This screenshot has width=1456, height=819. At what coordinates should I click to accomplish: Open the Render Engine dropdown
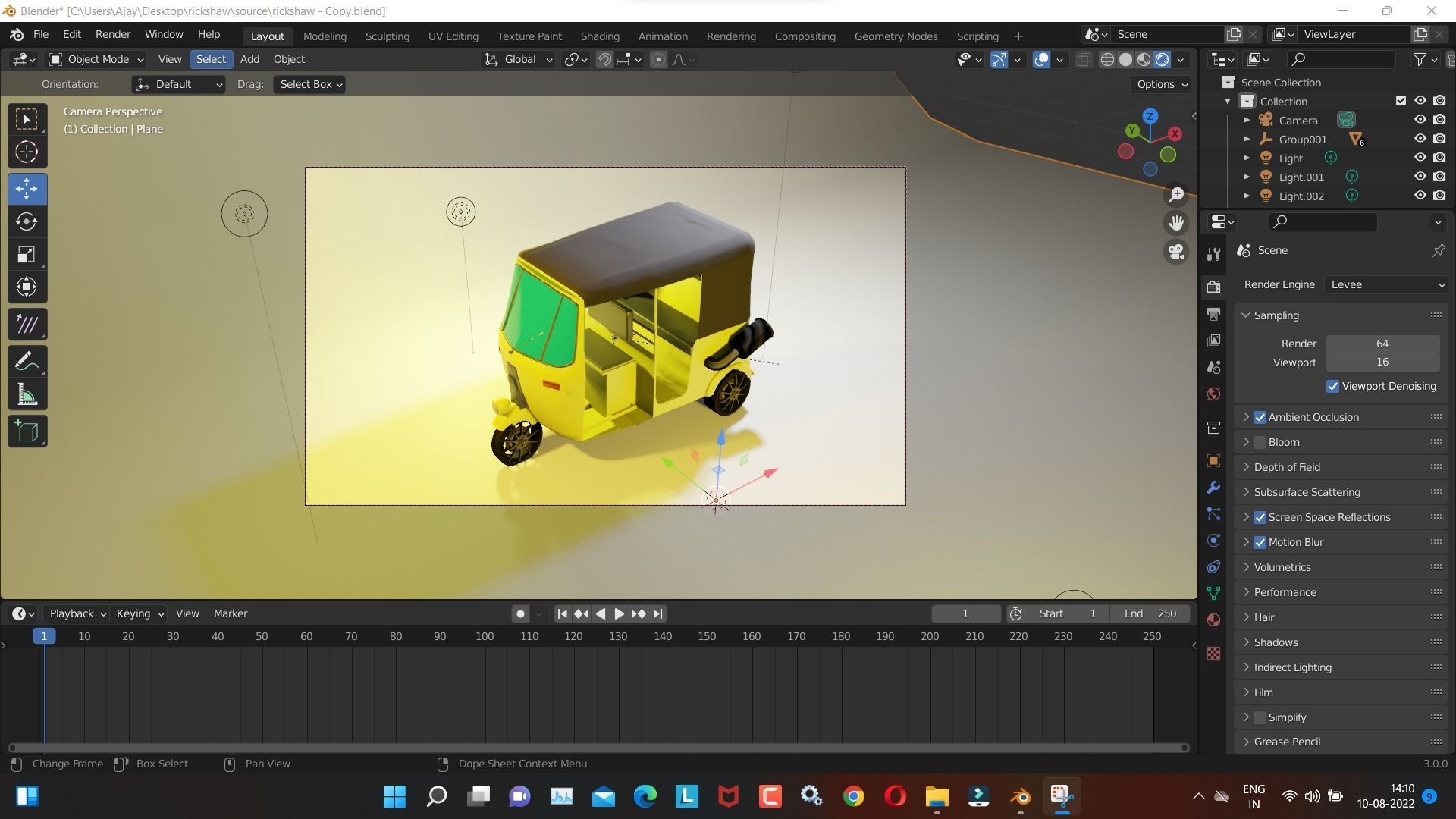point(1385,284)
